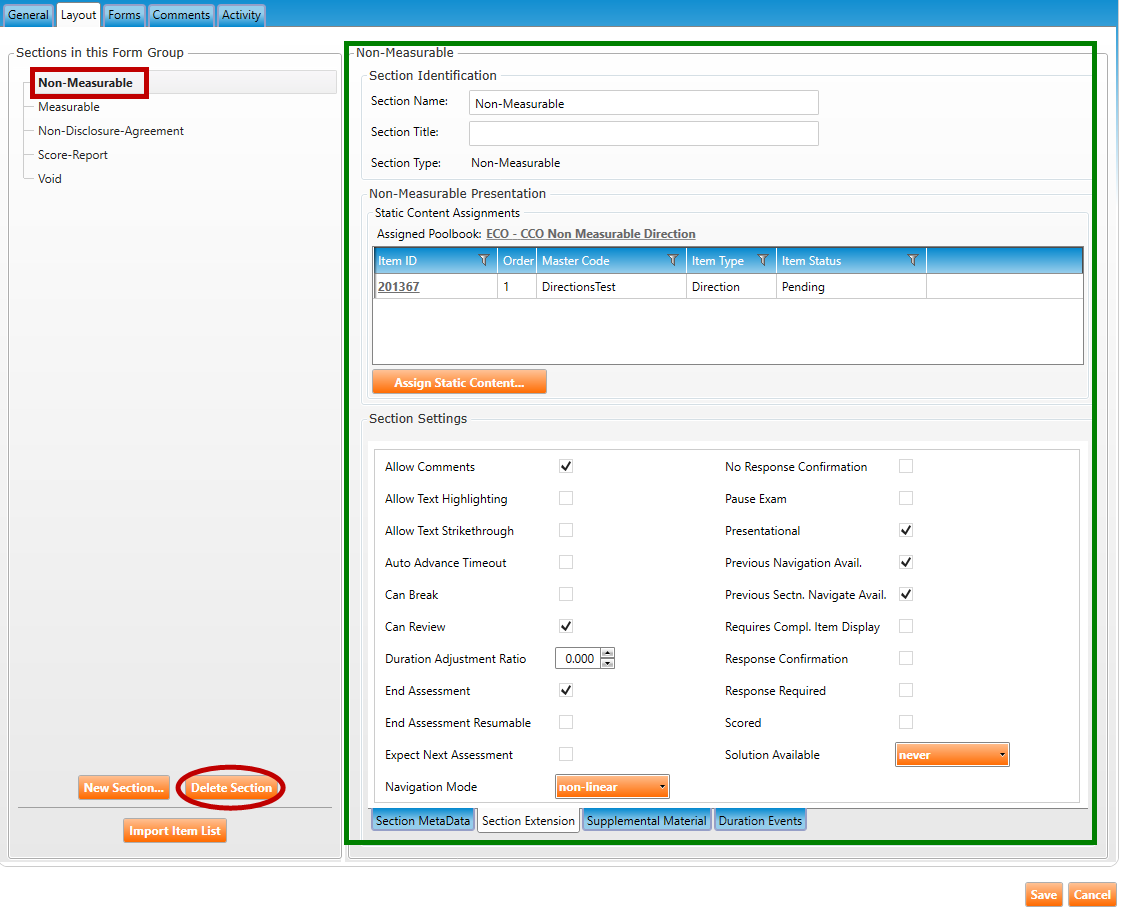The image size is (1122, 911).
Task: Switch to the Duration Events tab
Action: point(760,821)
